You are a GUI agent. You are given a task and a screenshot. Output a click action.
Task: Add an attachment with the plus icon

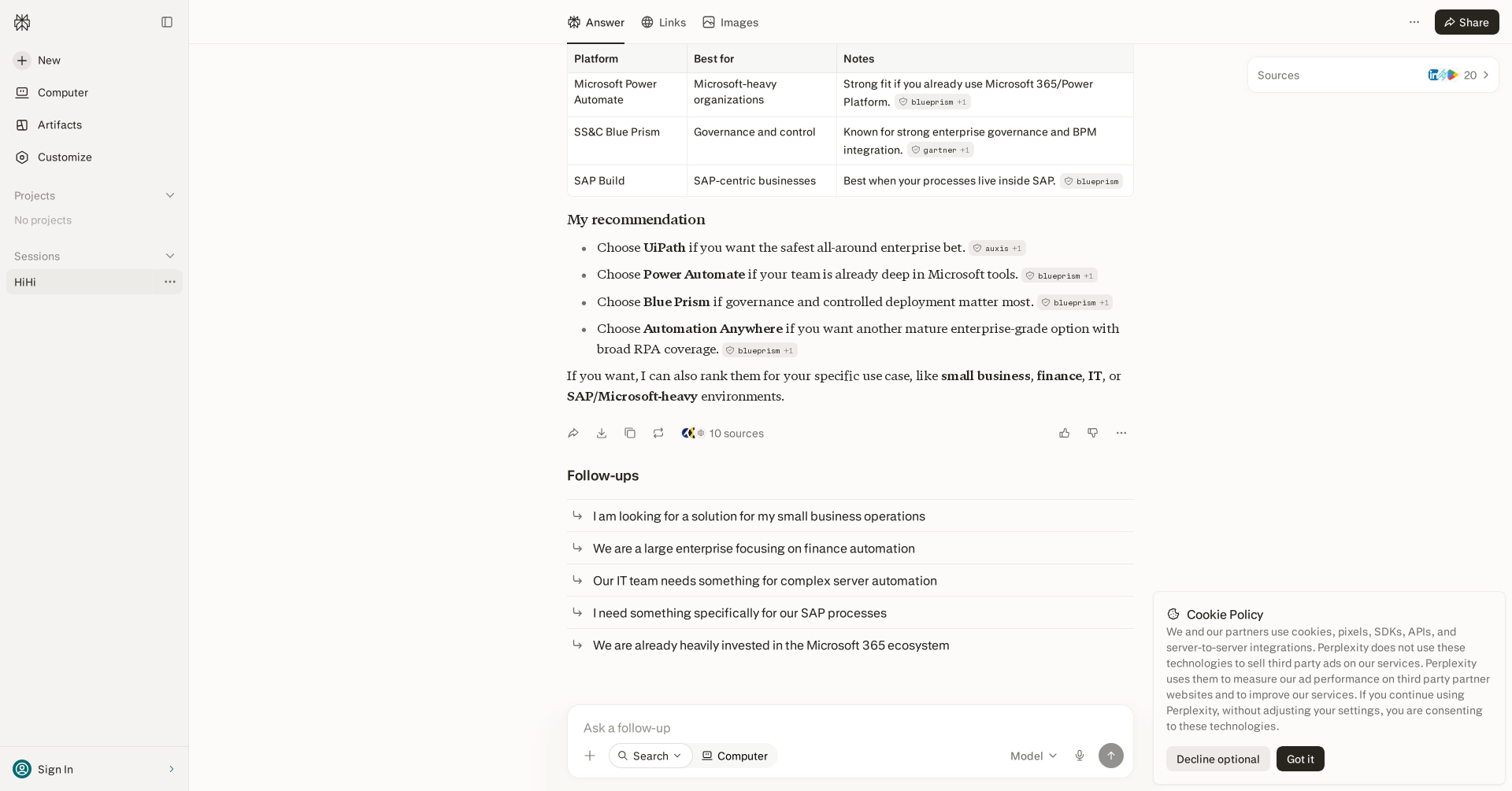[590, 756]
